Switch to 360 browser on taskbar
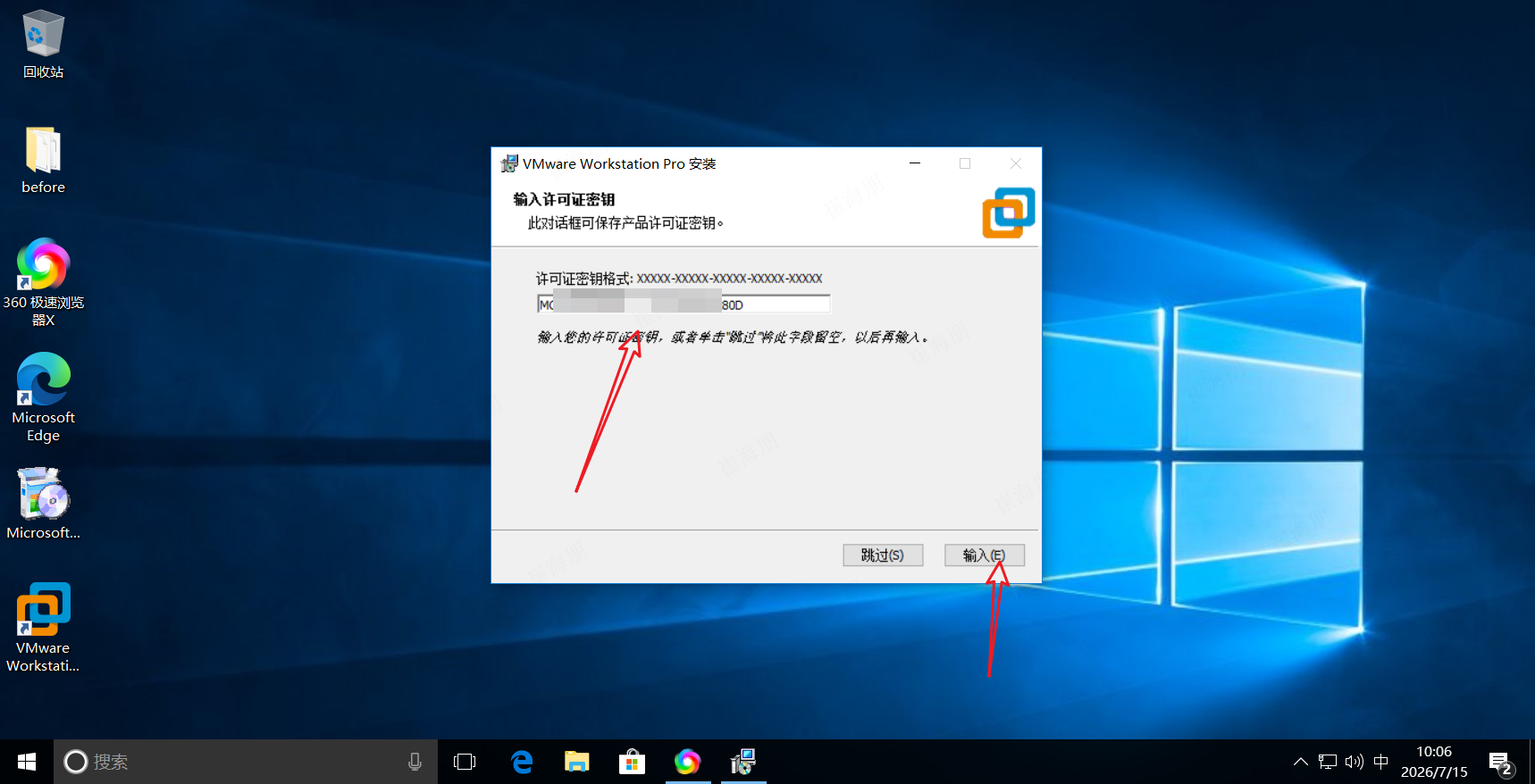The image size is (1535, 784). pyautogui.click(x=687, y=762)
